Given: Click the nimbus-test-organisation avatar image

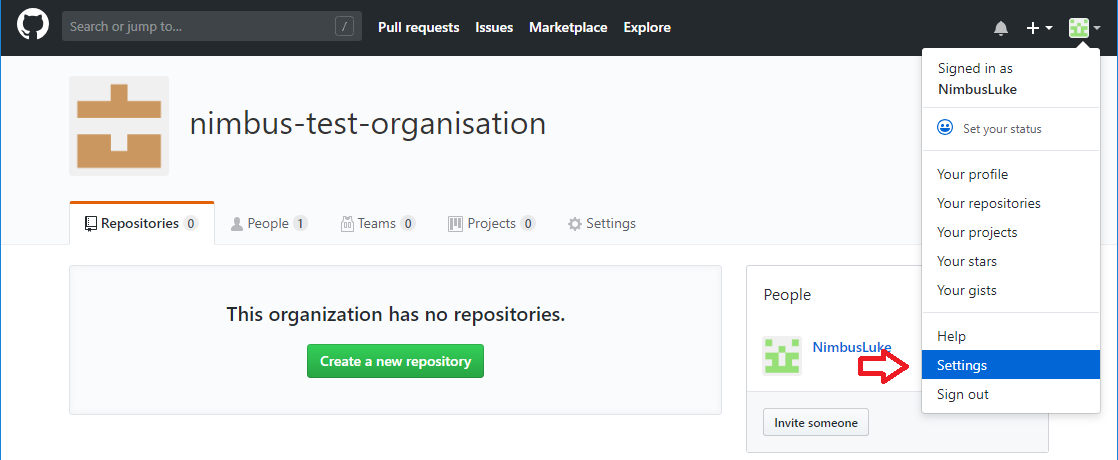Looking at the screenshot, I should (119, 126).
